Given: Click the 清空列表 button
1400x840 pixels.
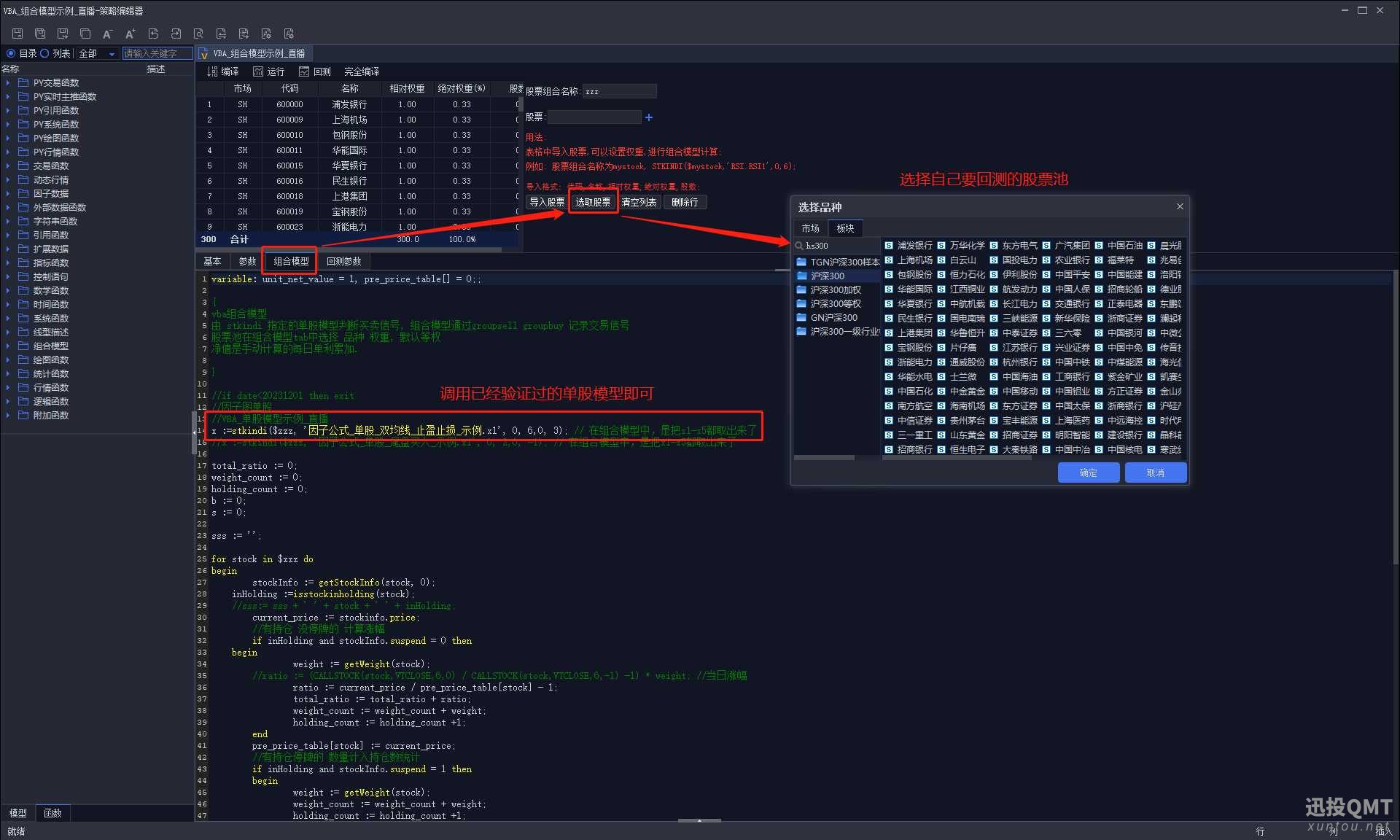Looking at the screenshot, I should coord(639,202).
